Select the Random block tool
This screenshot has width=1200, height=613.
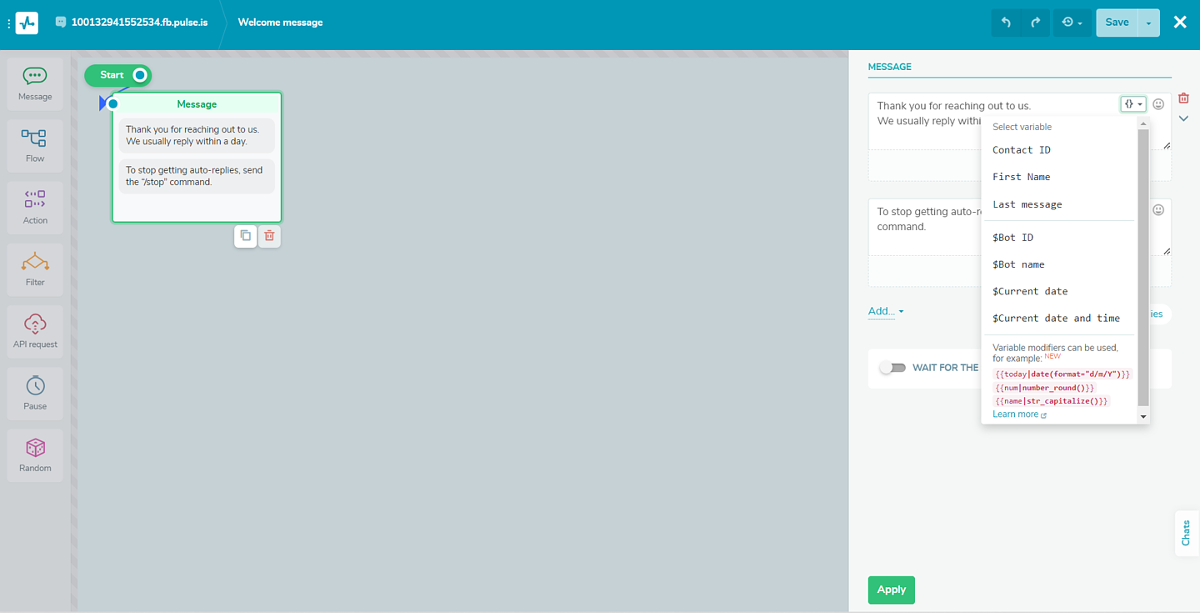coord(34,455)
